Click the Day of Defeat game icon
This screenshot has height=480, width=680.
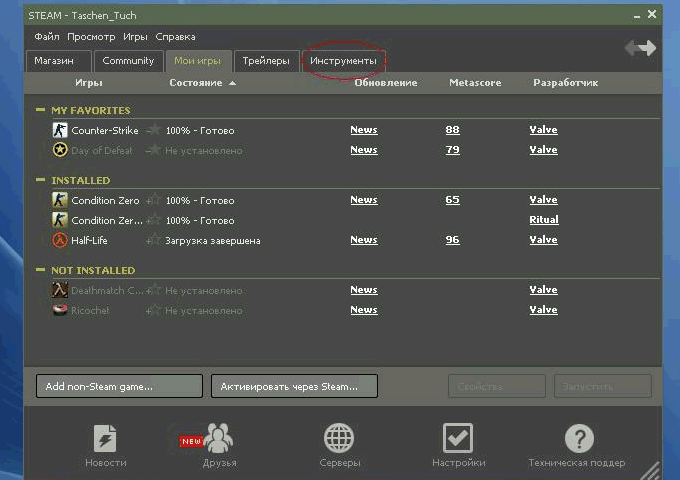(60, 150)
